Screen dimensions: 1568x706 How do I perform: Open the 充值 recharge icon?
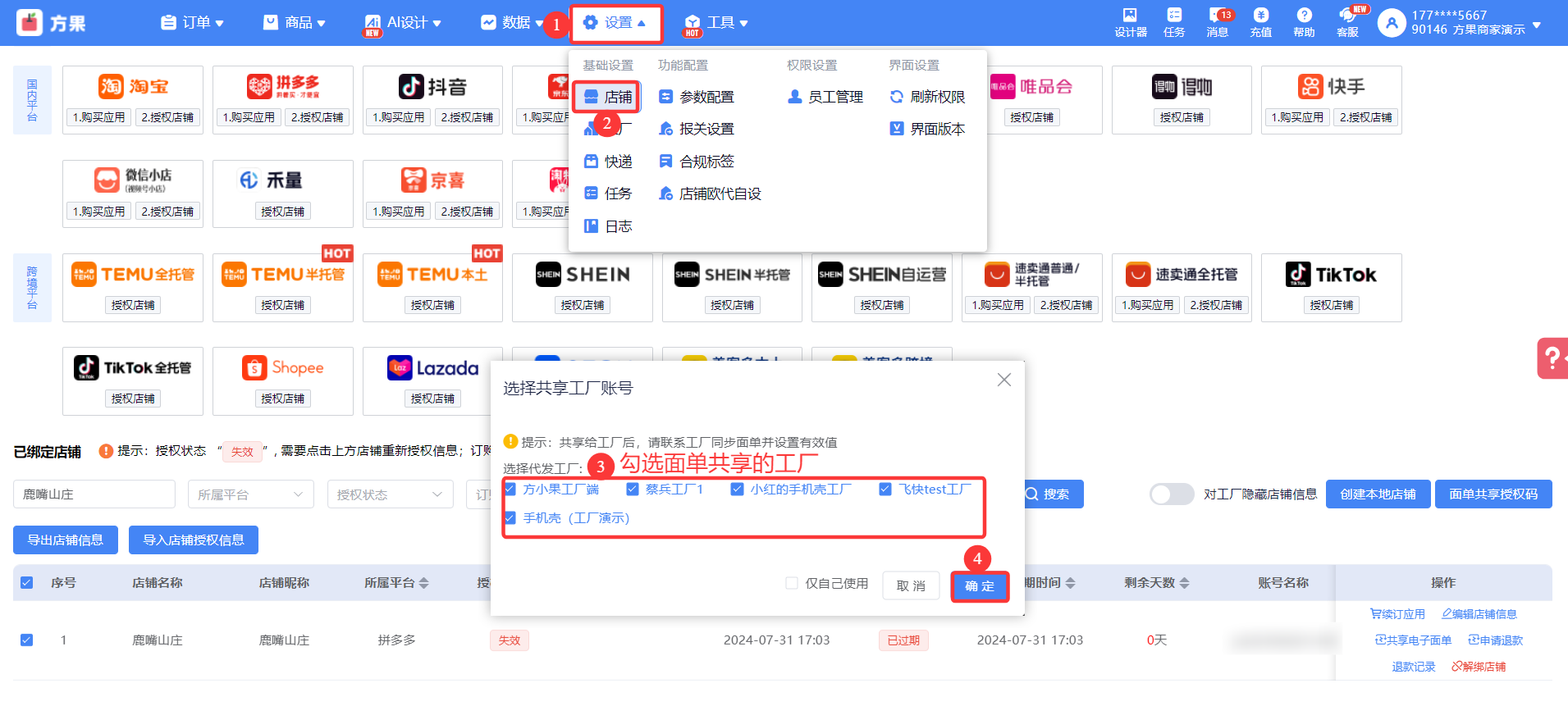coord(1261,22)
